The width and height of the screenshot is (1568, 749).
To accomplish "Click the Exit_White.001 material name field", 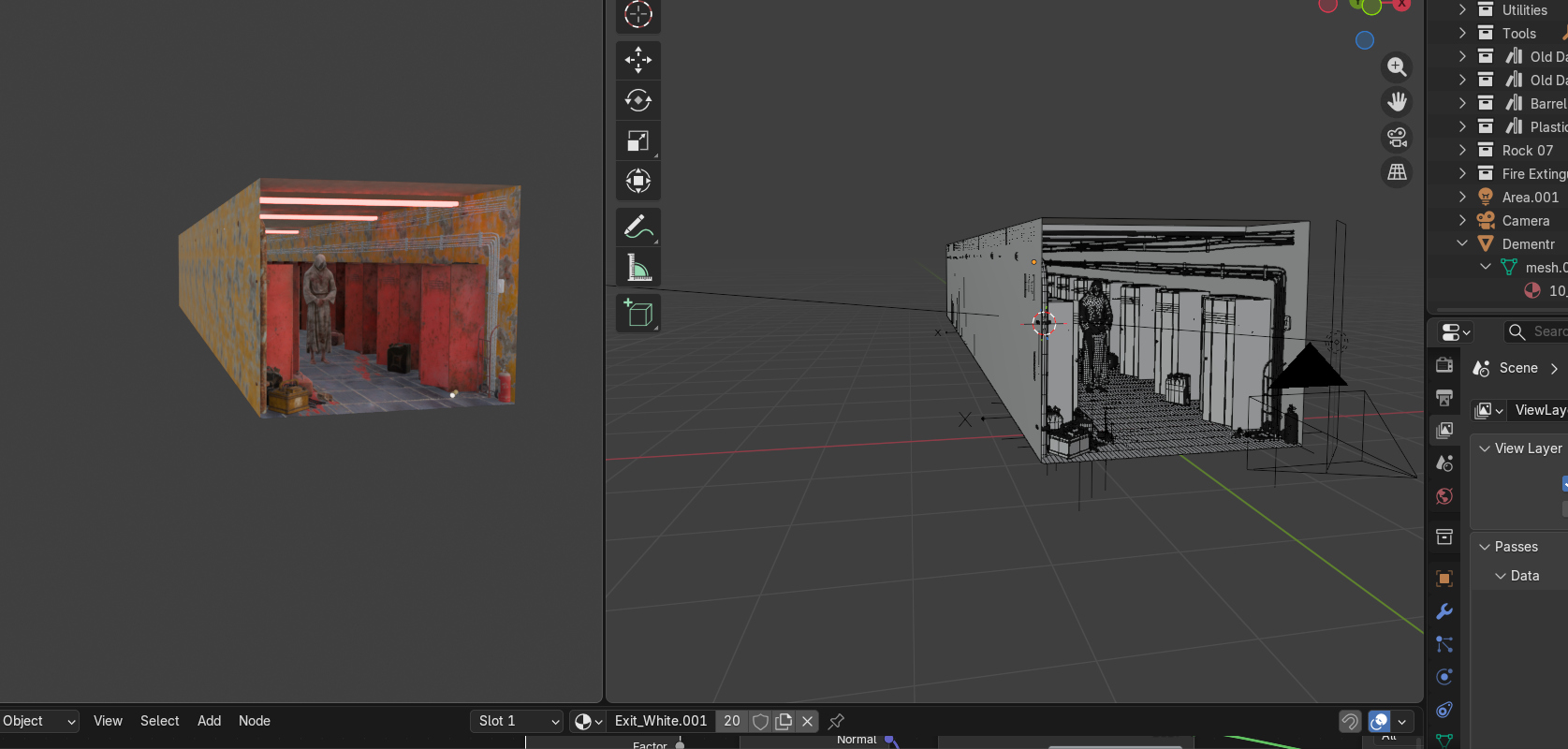I will coord(661,721).
